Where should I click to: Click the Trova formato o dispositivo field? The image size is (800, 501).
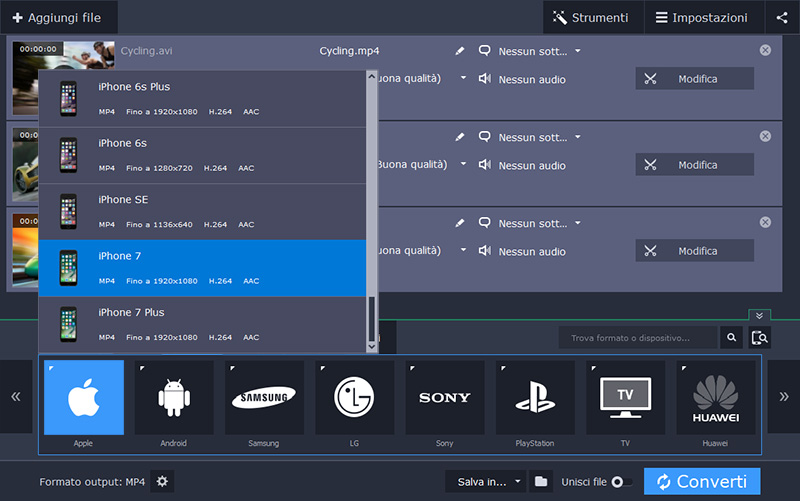click(x=637, y=339)
